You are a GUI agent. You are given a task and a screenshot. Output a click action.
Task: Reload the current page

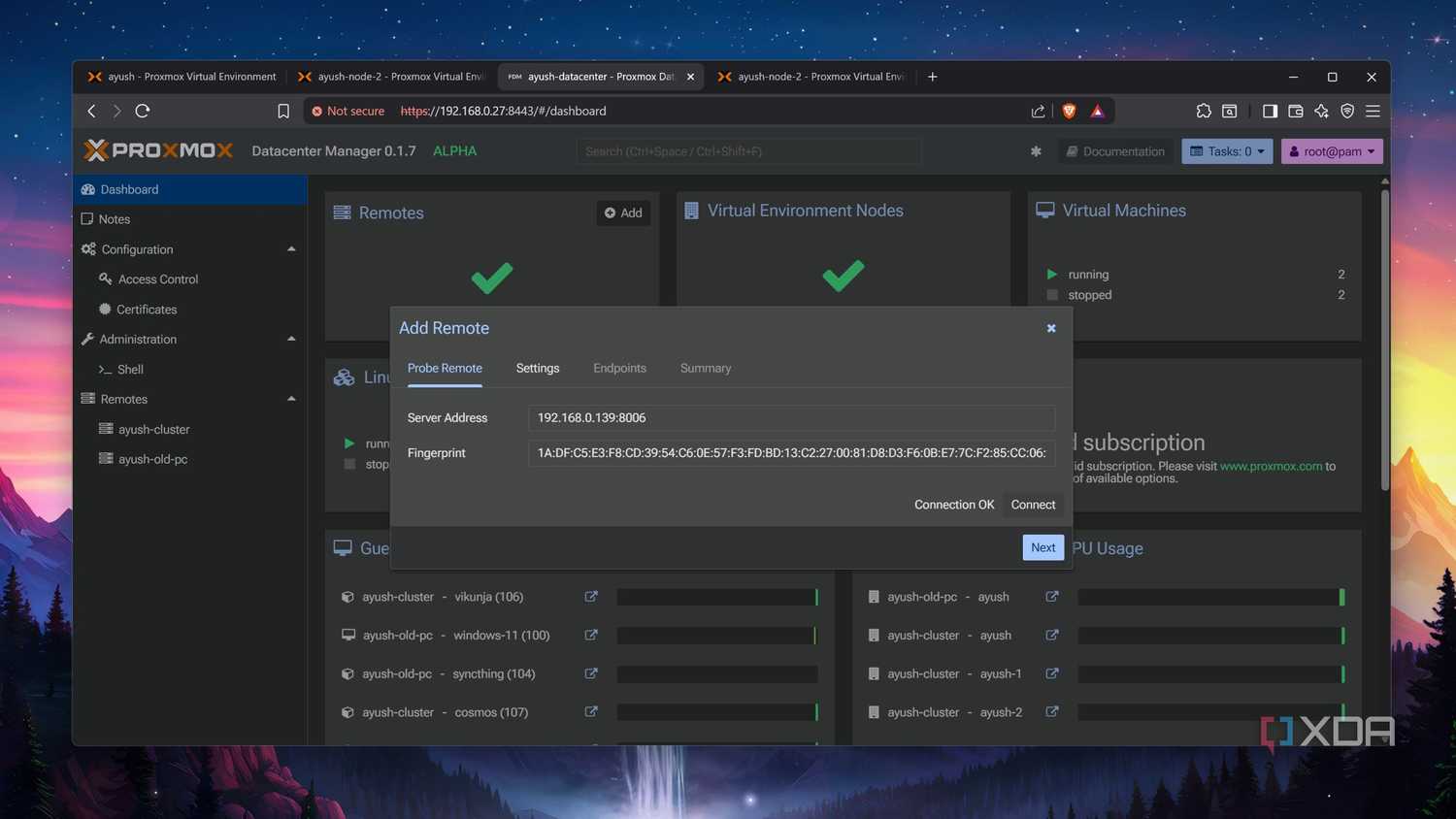point(143,112)
